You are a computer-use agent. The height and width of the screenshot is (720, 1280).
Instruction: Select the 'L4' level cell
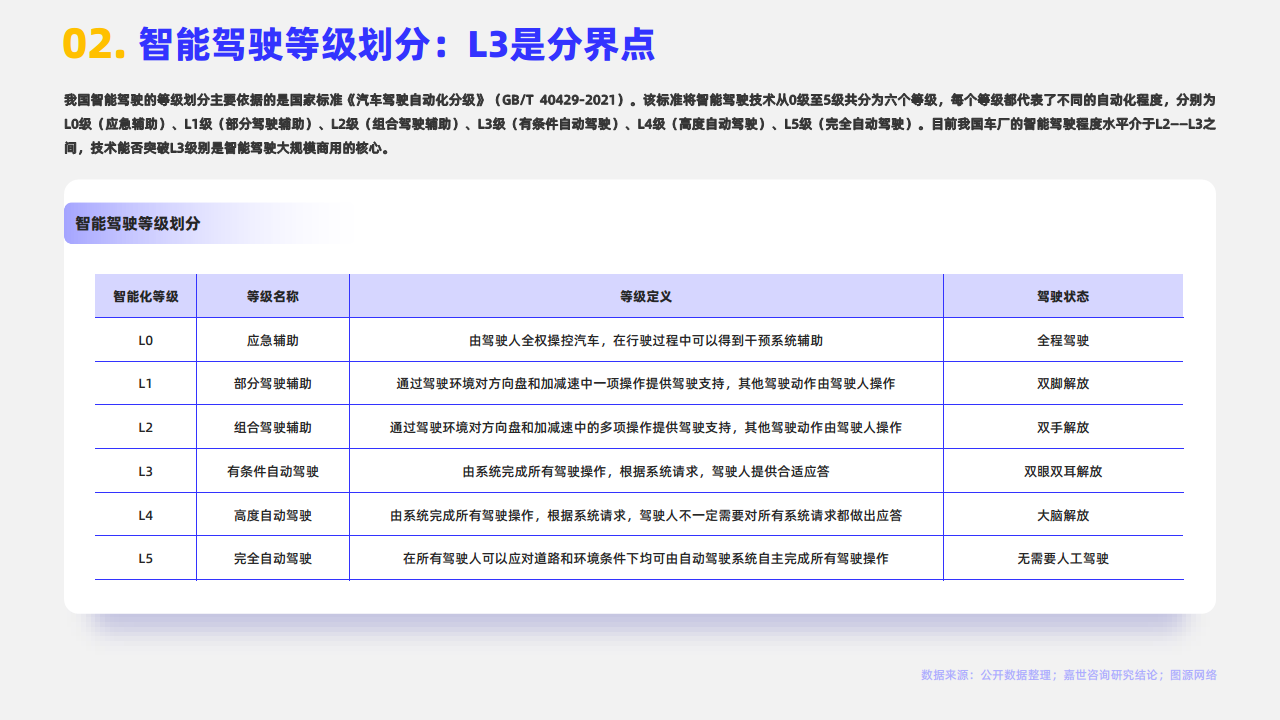146,515
